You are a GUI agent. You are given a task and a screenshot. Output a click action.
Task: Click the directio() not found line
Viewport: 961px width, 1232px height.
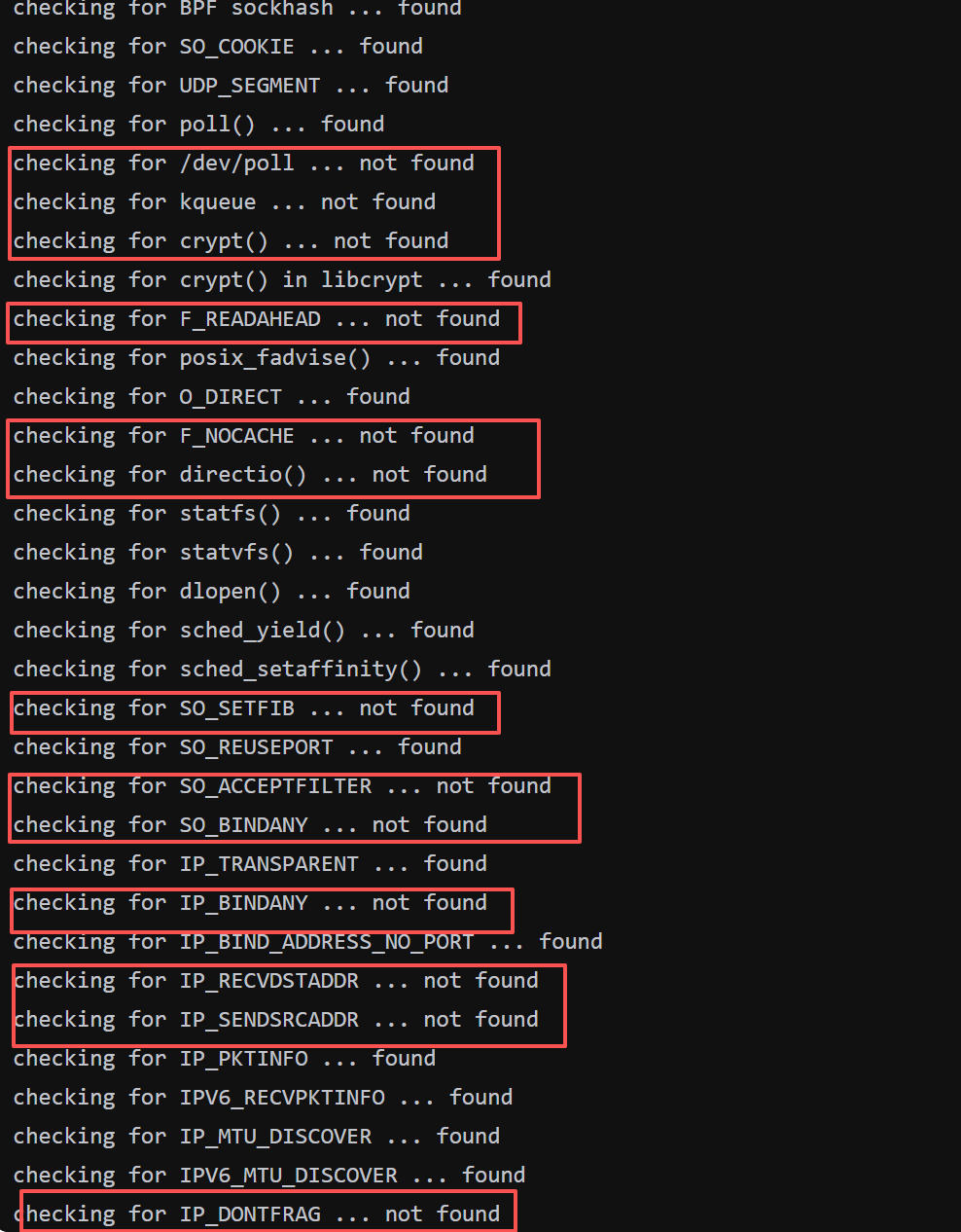tap(250, 475)
